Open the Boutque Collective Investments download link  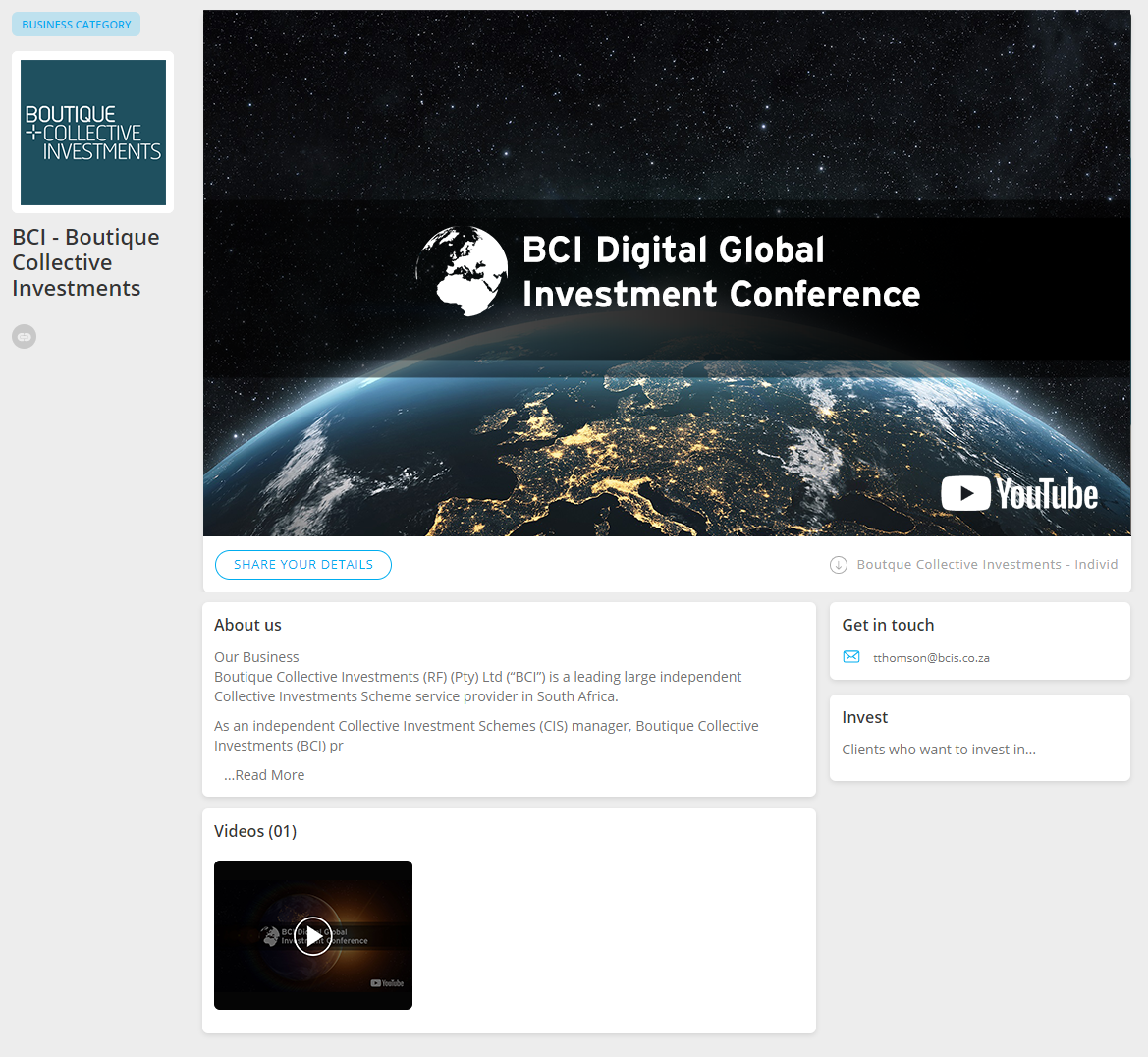pos(987,565)
